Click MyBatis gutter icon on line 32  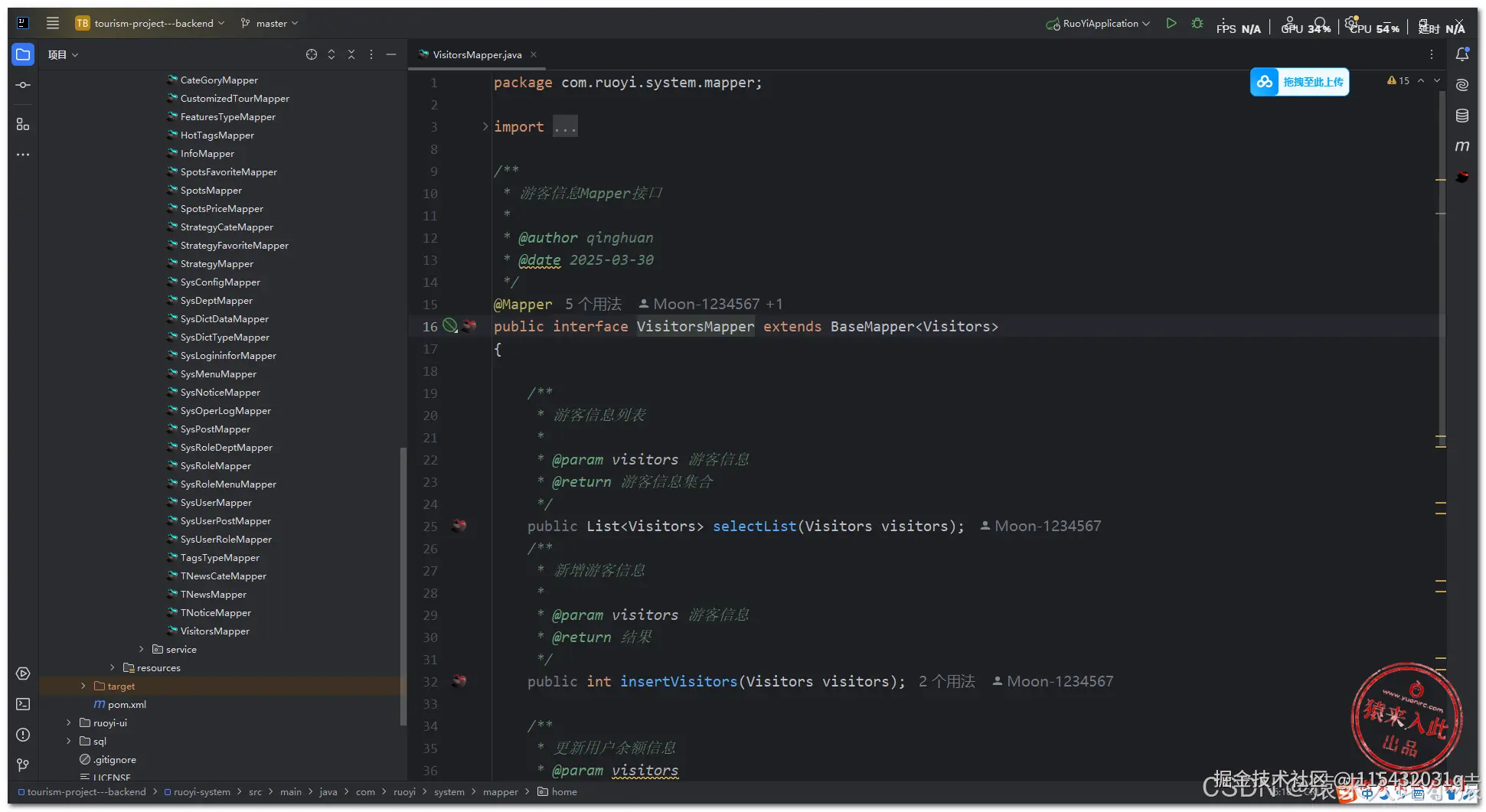coord(459,680)
